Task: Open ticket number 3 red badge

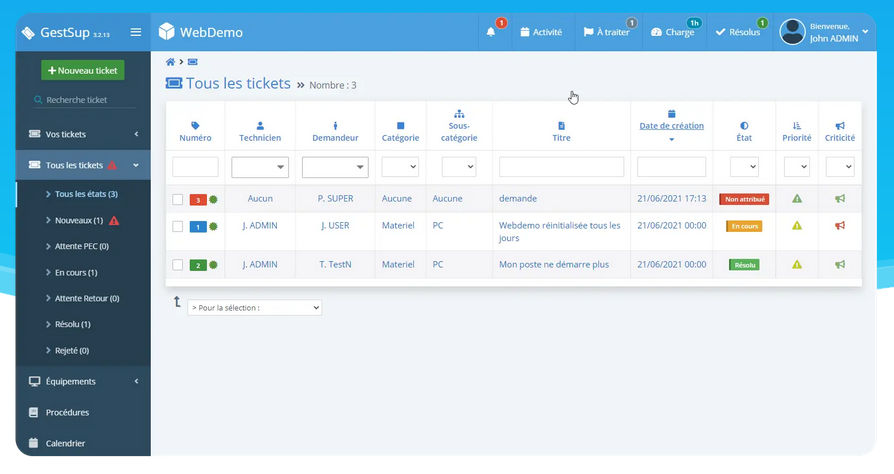Action: click(198, 200)
